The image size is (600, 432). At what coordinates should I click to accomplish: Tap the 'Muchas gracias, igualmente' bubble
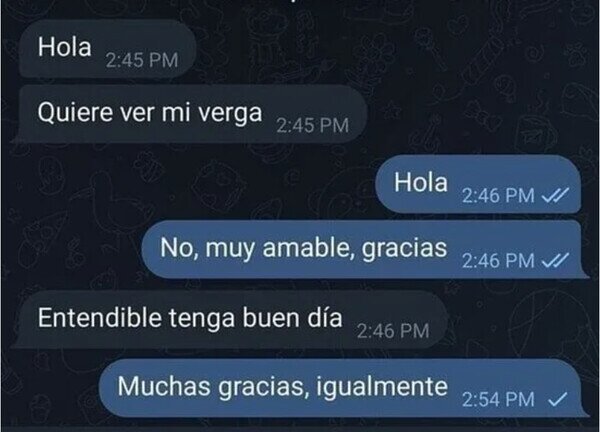point(344,388)
